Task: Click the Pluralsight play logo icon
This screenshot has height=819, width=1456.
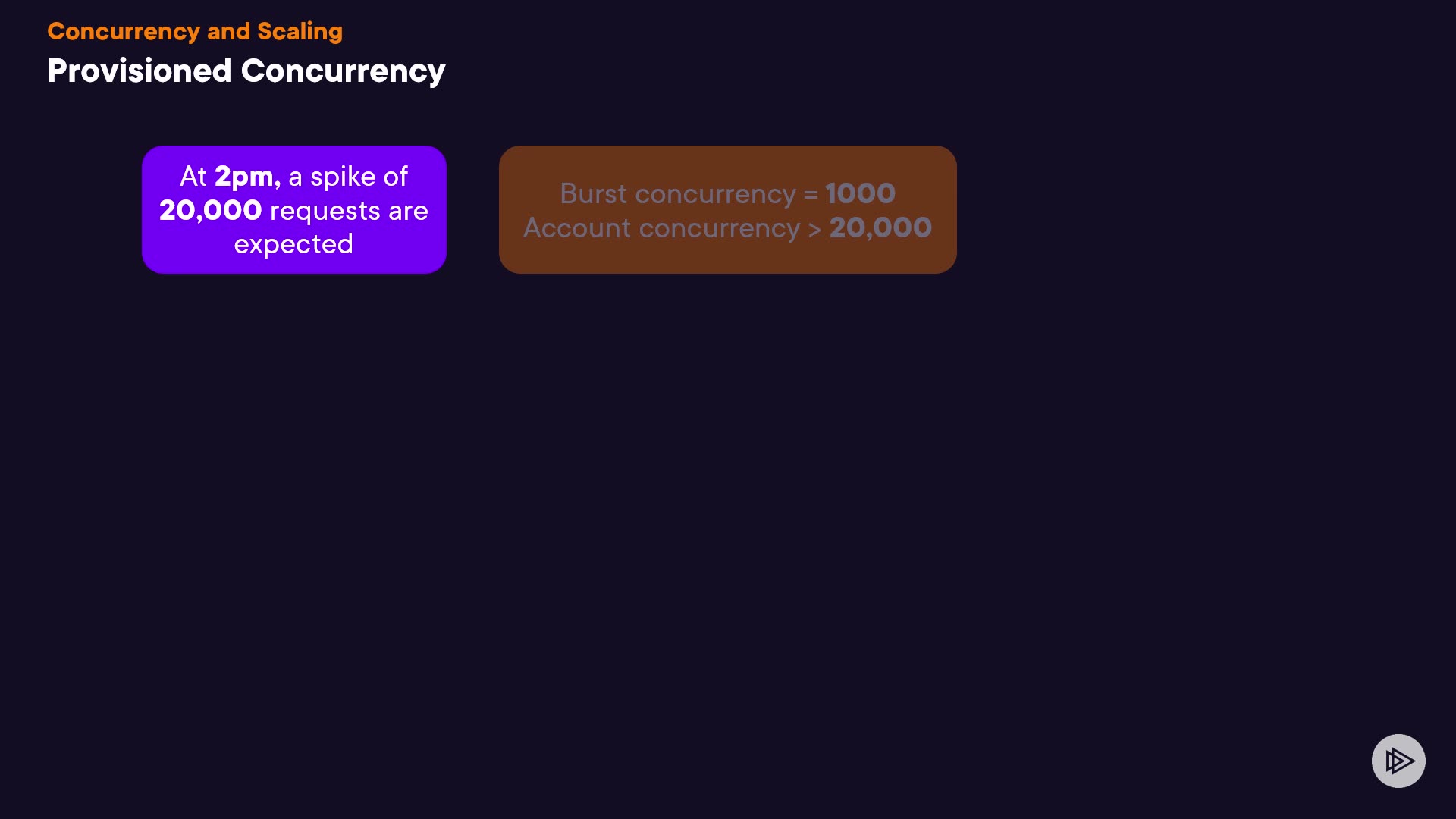Action: point(1398,761)
